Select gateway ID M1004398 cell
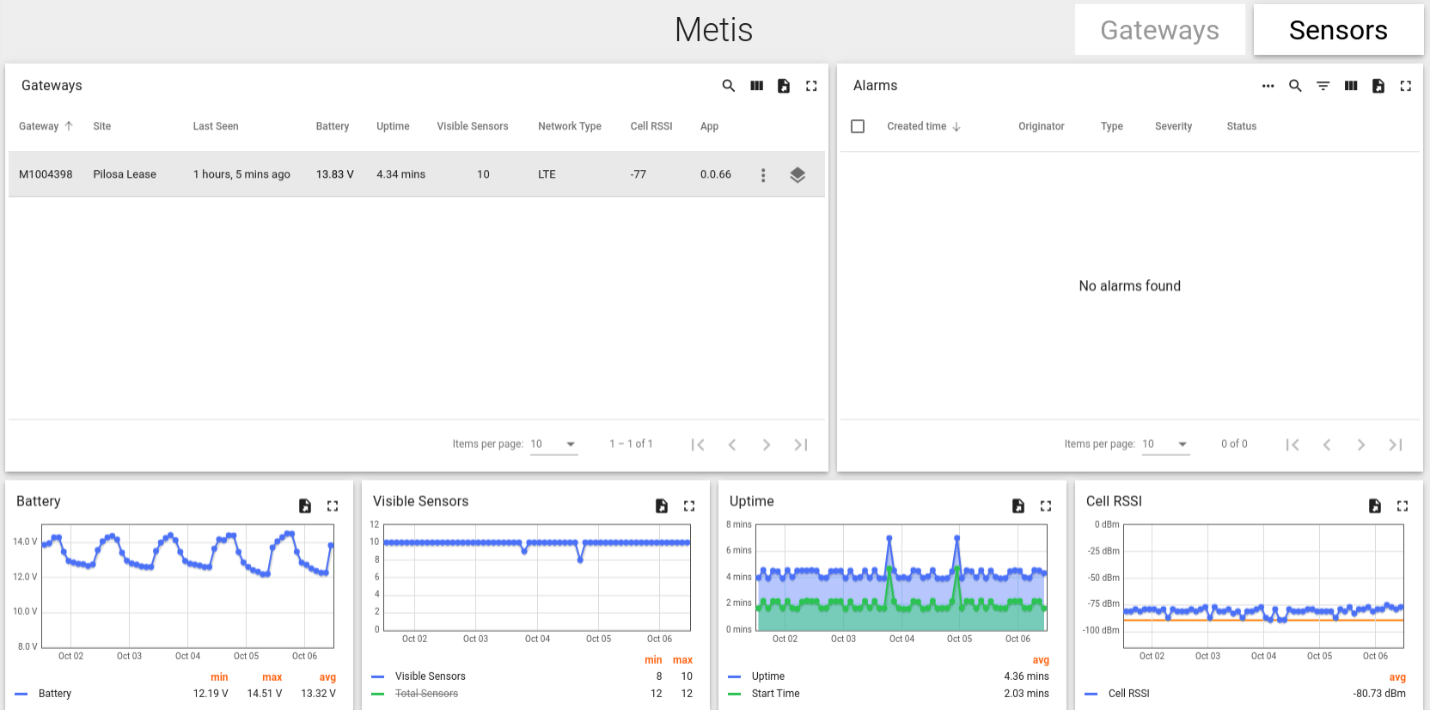The width and height of the screenshot is (1430, 712). pyautogui.click(x=46, y=175)
